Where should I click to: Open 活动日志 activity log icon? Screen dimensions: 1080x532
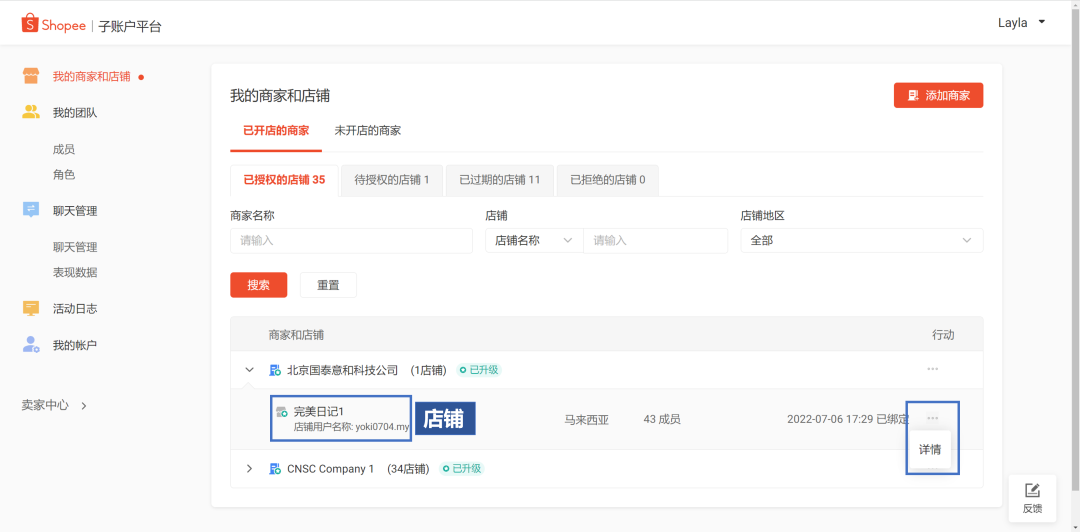[x=31, y=308]
